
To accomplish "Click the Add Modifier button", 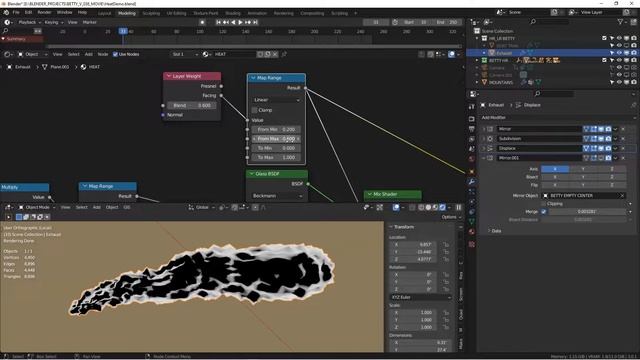I will (x=557, y=118).
